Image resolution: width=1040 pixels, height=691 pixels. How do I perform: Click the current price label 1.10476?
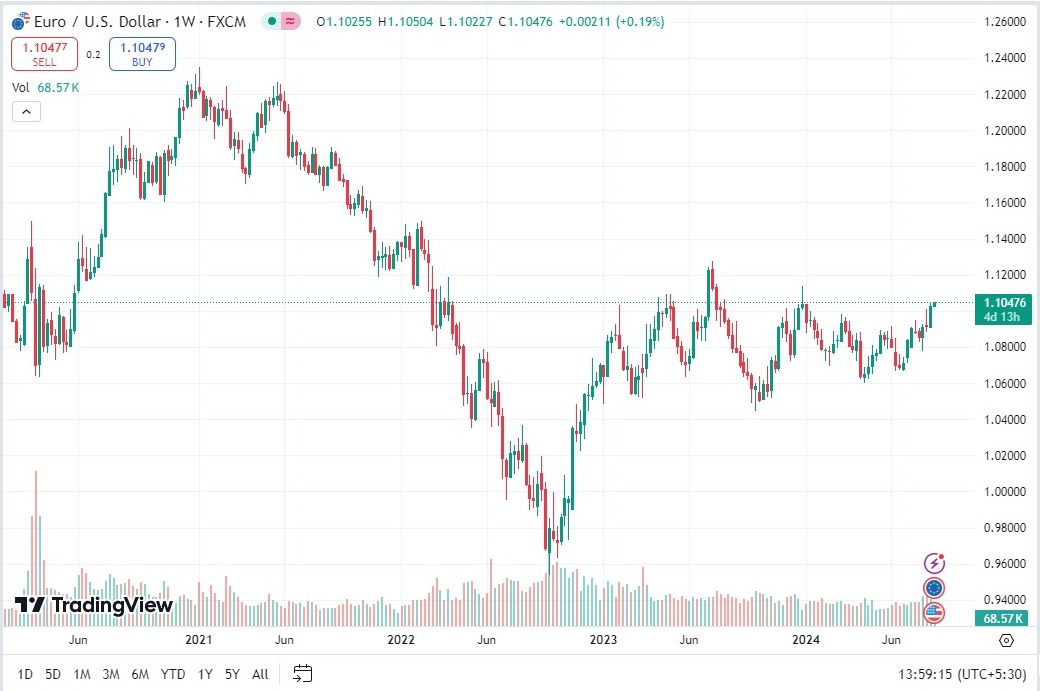1005,302
